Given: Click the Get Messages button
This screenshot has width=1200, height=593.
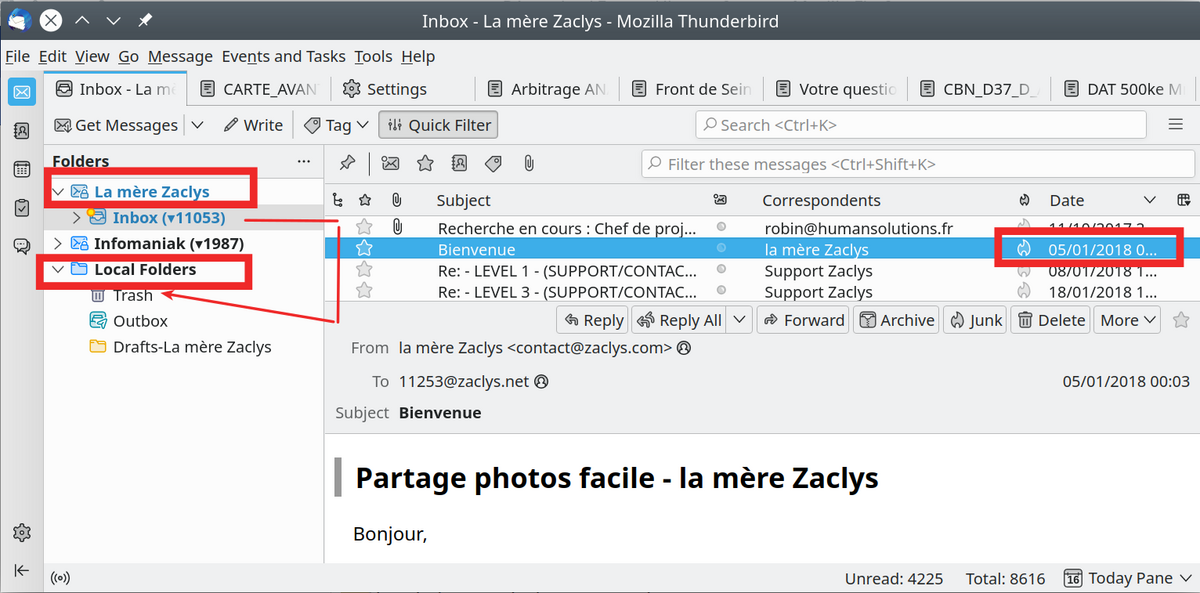Looking at the screenshot, I should (x=115, y=125).
